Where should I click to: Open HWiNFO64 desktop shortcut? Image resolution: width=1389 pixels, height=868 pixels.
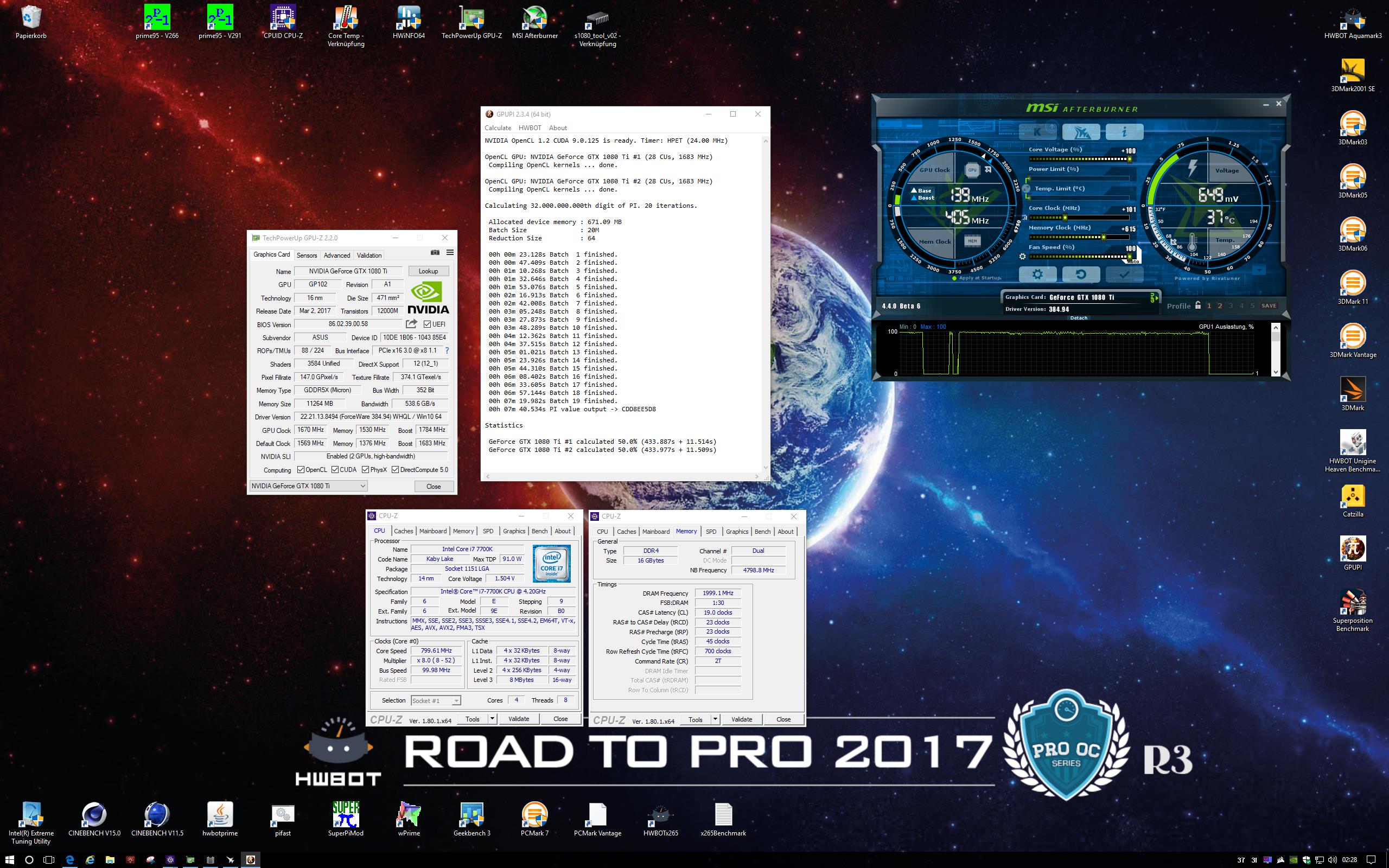(409, 23)
